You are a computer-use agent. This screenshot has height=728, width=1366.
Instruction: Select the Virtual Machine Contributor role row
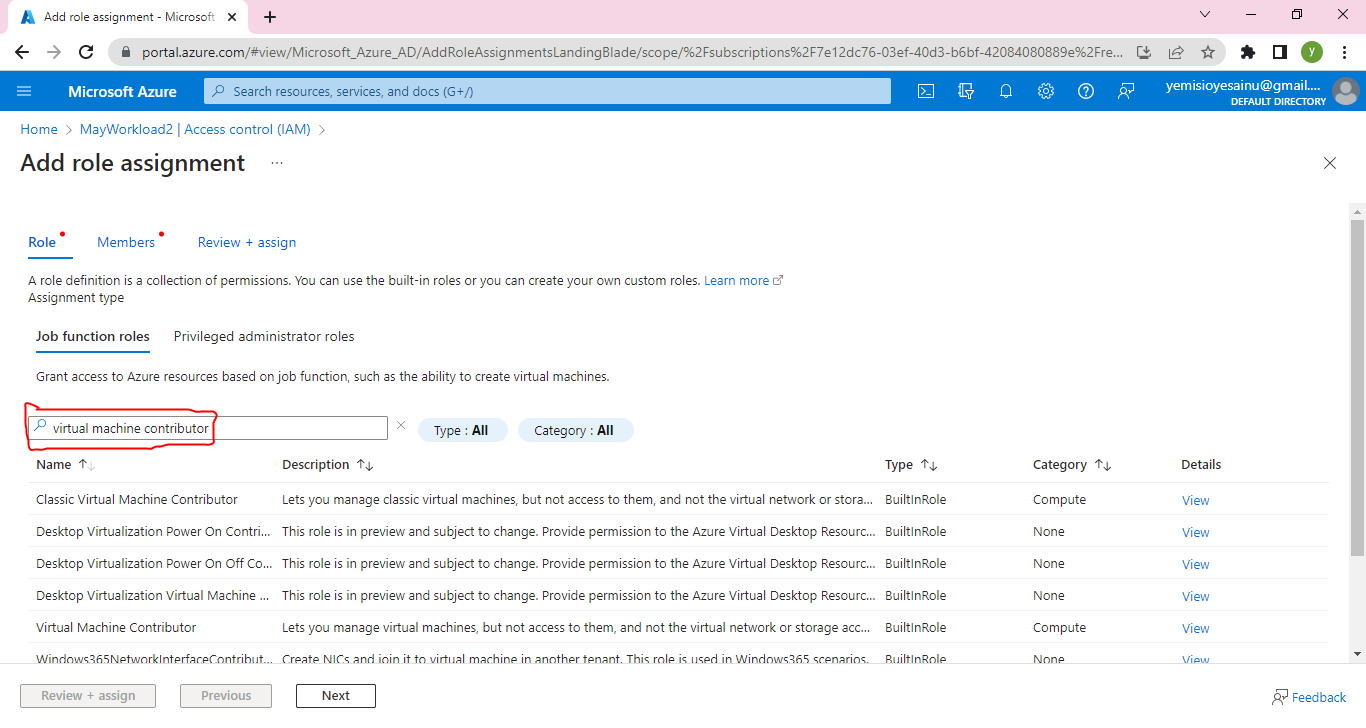tap(116, 628)
